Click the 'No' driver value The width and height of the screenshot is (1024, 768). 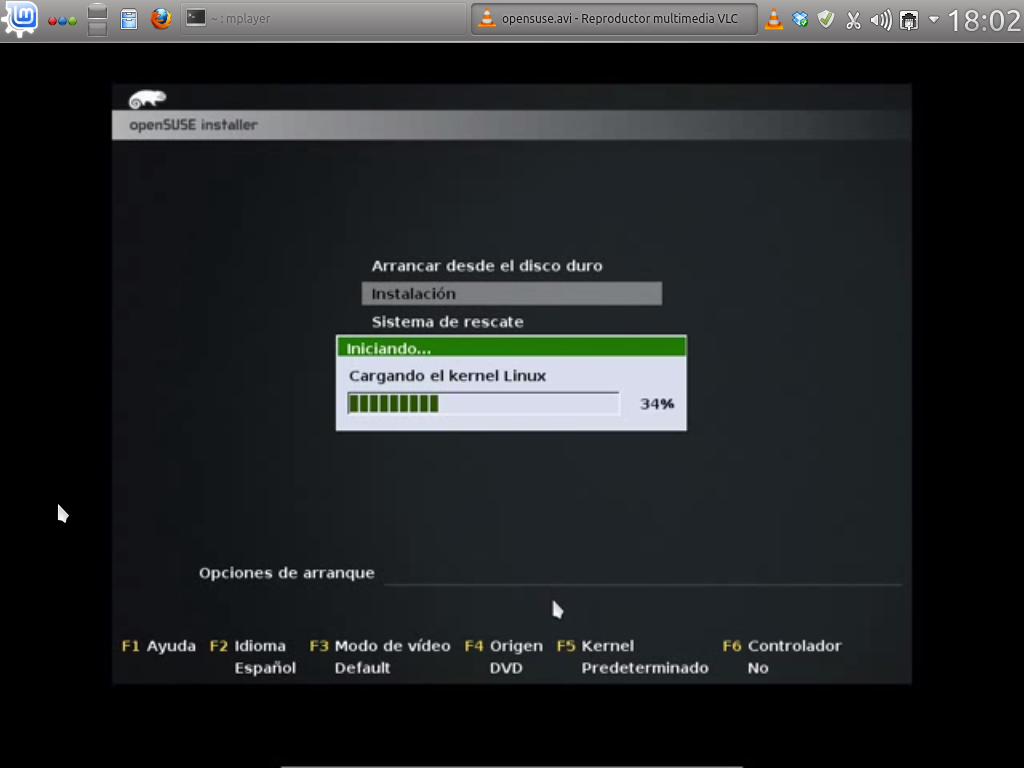point(758,668)
